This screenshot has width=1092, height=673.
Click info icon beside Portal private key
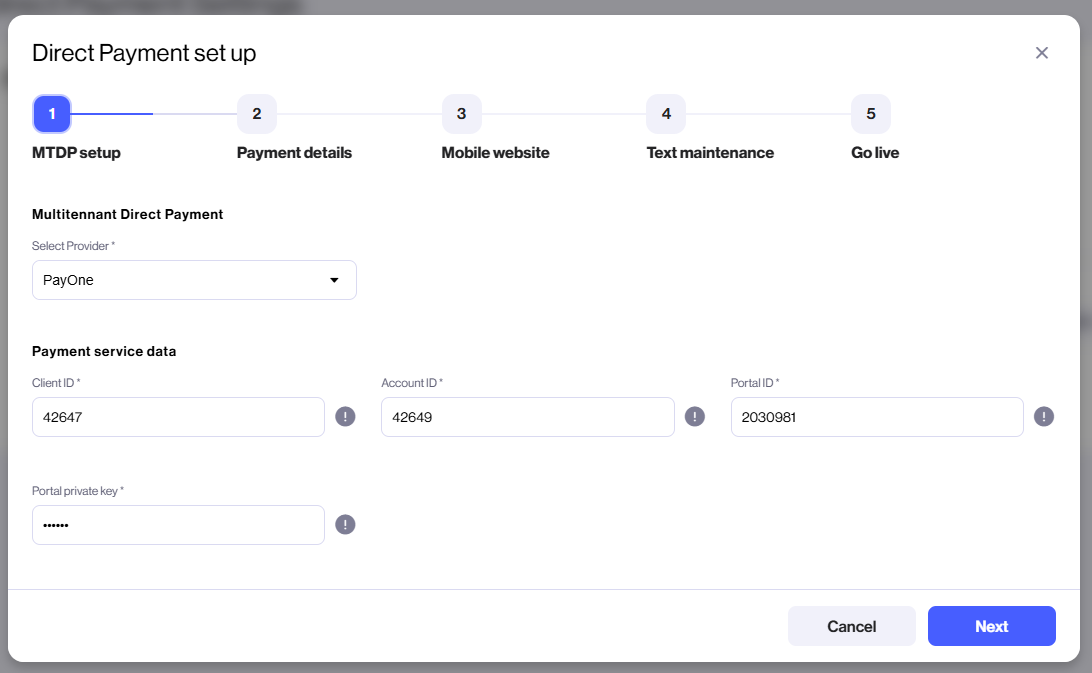[x=345, y=525]
